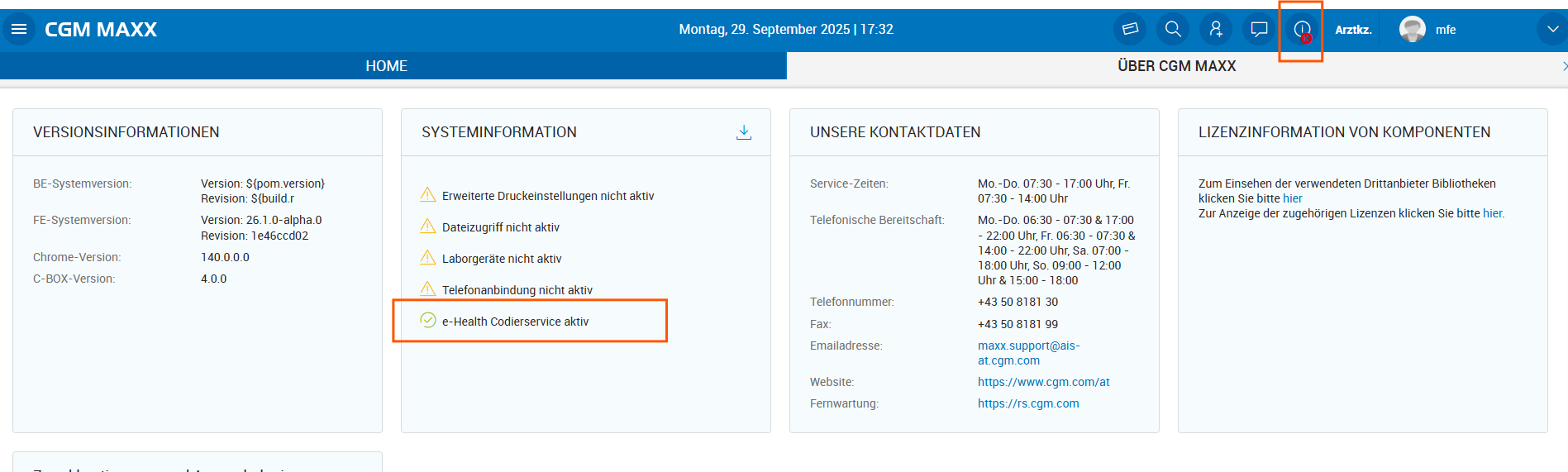Click the e-card reader icon
The height and width of the screenshot is (472, 1568).
tap(1130, 30)
